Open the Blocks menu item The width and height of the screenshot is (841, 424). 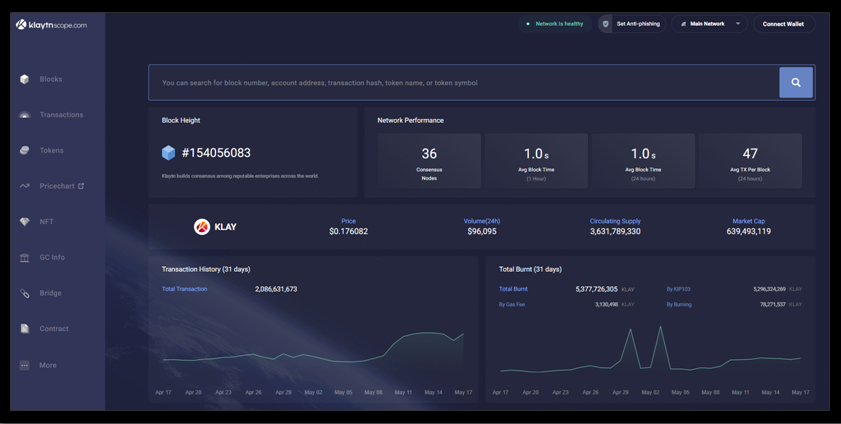(x=51, y=79)
